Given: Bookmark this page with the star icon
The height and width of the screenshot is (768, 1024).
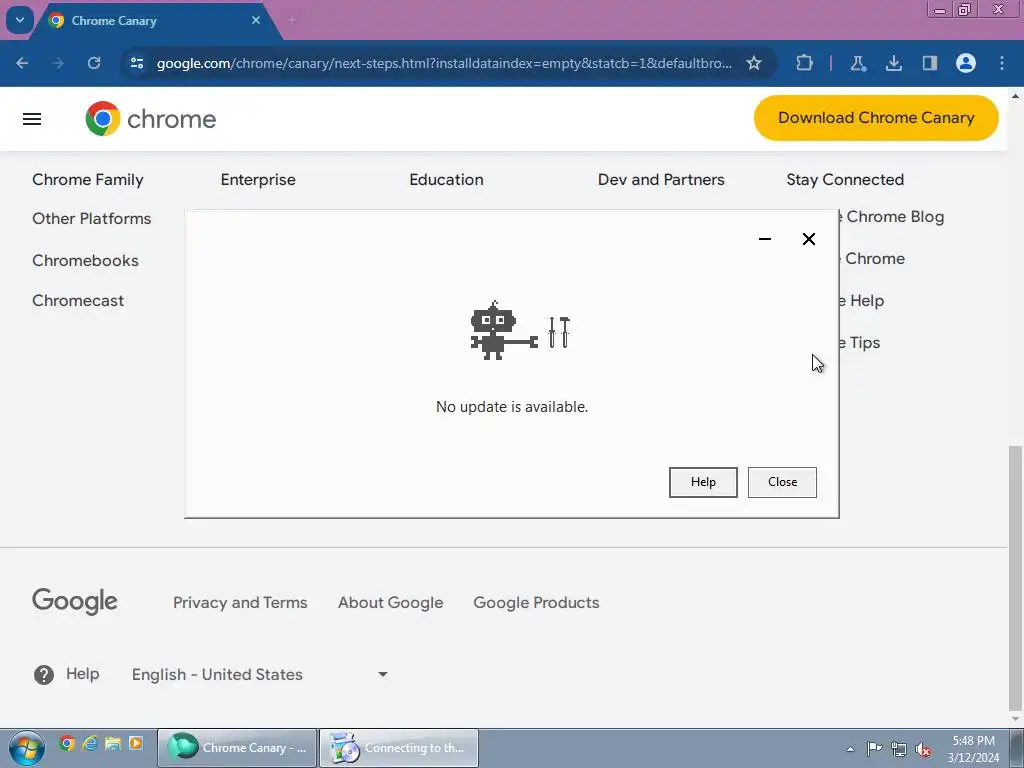Looking at the screenshot, I should (754, 63).
